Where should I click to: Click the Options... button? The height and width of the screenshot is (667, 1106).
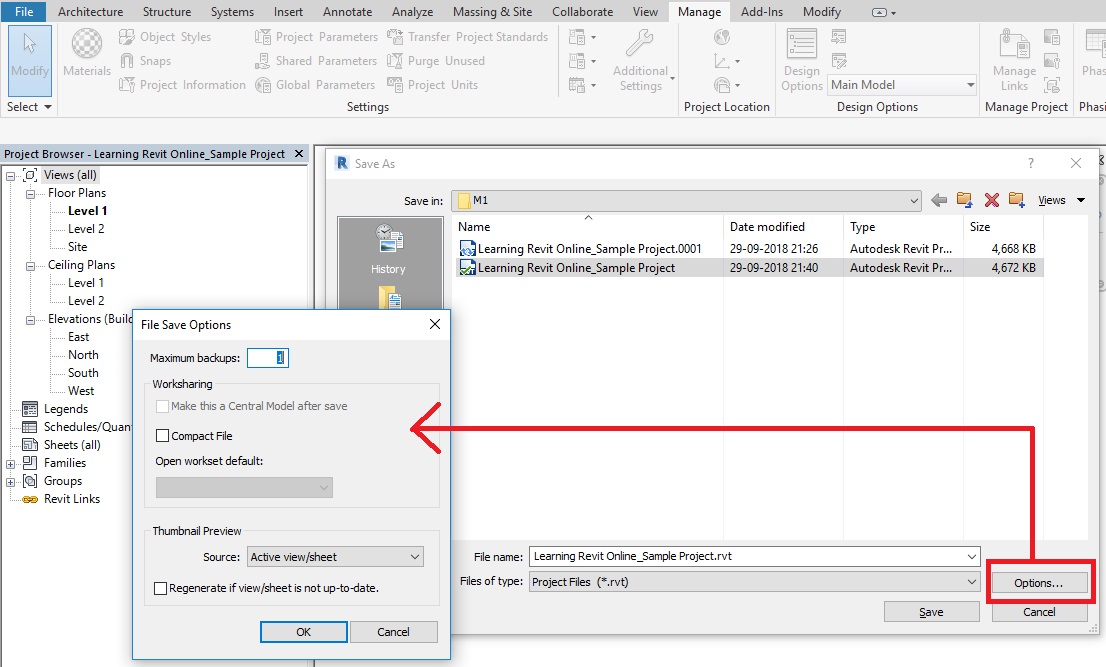tap(1038, 583)
